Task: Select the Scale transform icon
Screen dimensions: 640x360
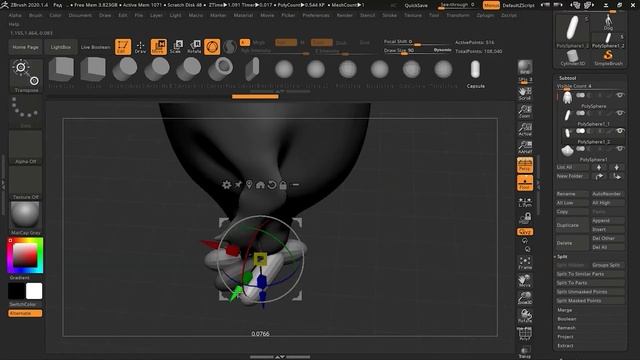Action: [176, 47]
